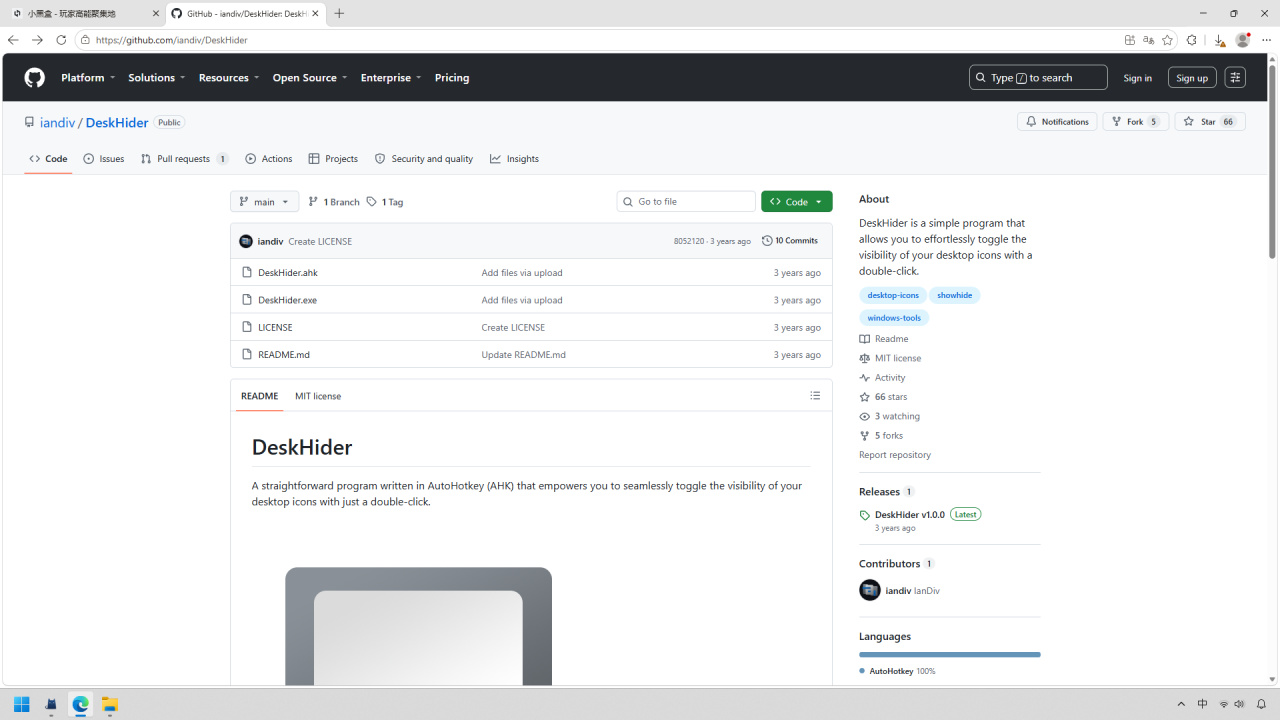Open the main branch selector dropdown

(x=264, y=202)
